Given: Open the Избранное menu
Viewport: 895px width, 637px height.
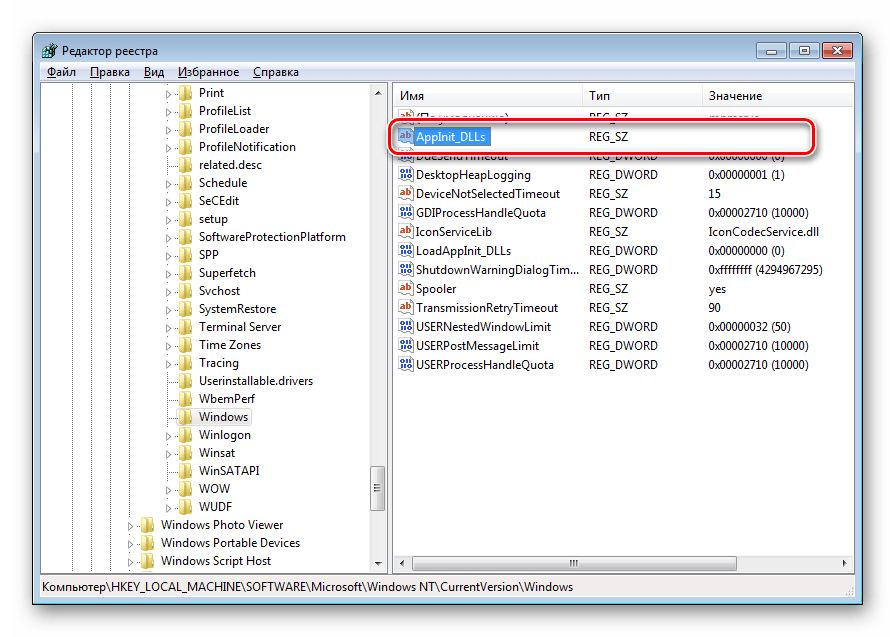Looking at the screenshot, I should click(208, 72).
